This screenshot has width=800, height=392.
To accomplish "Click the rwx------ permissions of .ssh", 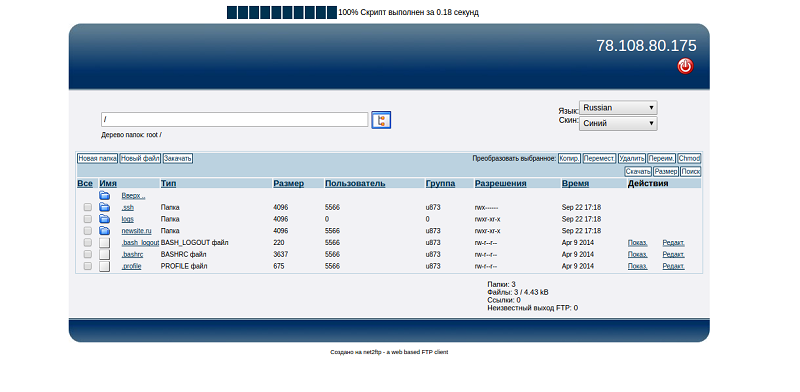I will point(486,207).
